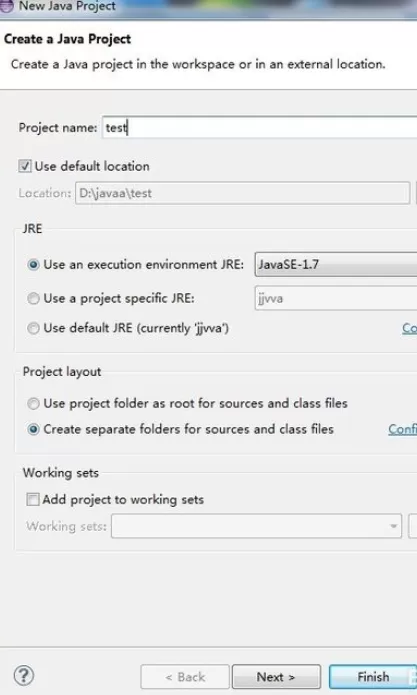Click the Location path field
This screenshot has height=695, width=417.
[242, 193]
